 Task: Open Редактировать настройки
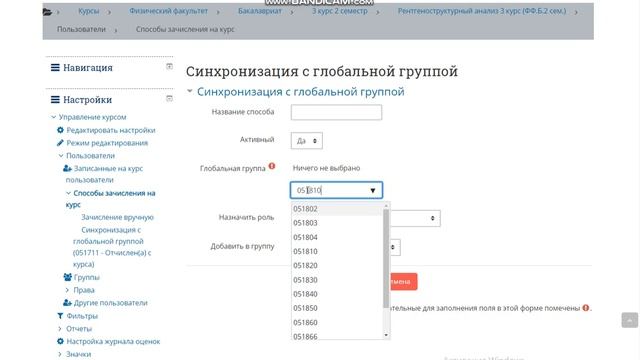click(x=111, y=130)
